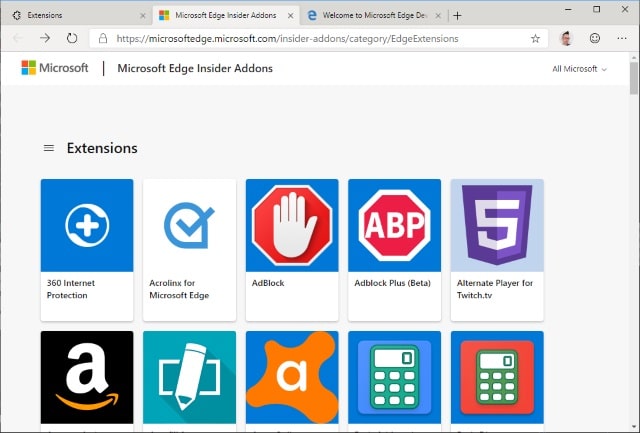Open a new browser tab
Image resolution: width=640 pixels, height=433 pixels.
click(457, 15)
